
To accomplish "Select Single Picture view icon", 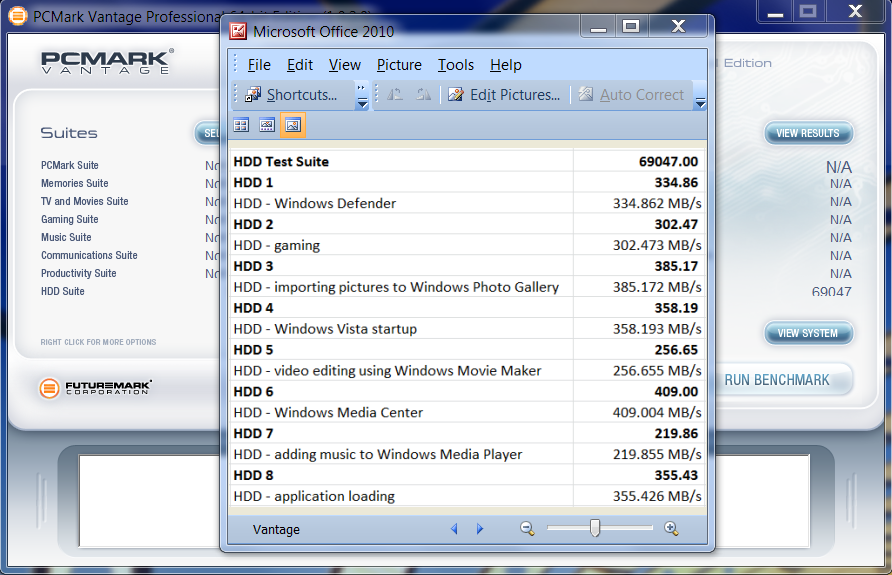I will [292, 125].
